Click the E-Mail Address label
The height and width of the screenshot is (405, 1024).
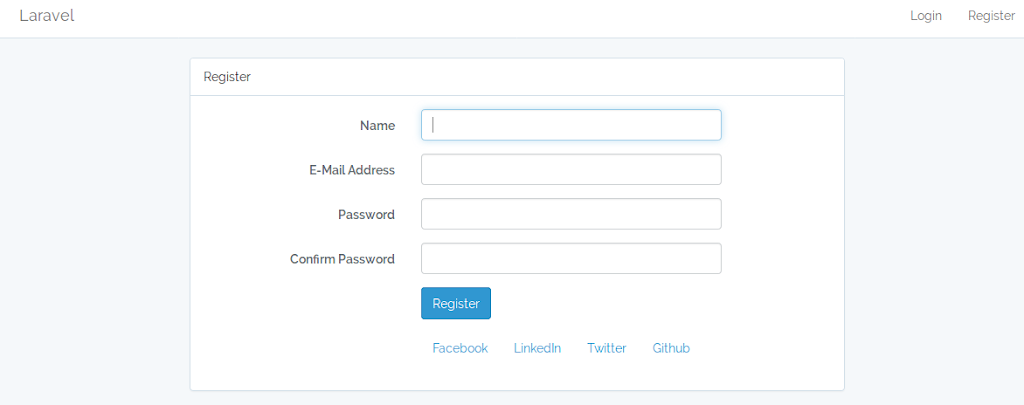tap(352, 170)
